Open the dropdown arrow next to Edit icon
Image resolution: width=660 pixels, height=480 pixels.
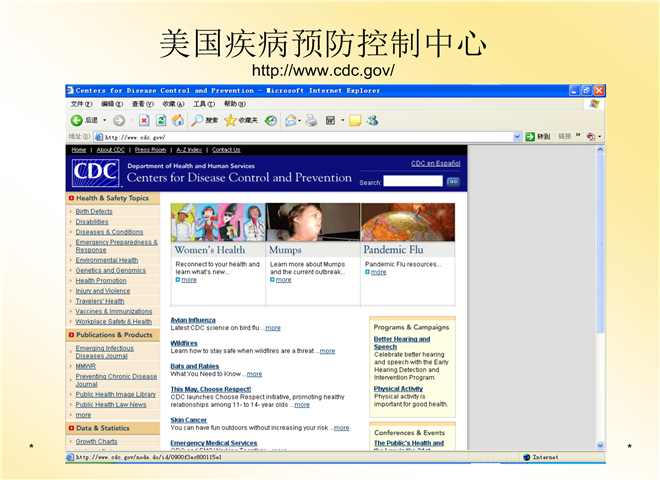tap(342, 121)
